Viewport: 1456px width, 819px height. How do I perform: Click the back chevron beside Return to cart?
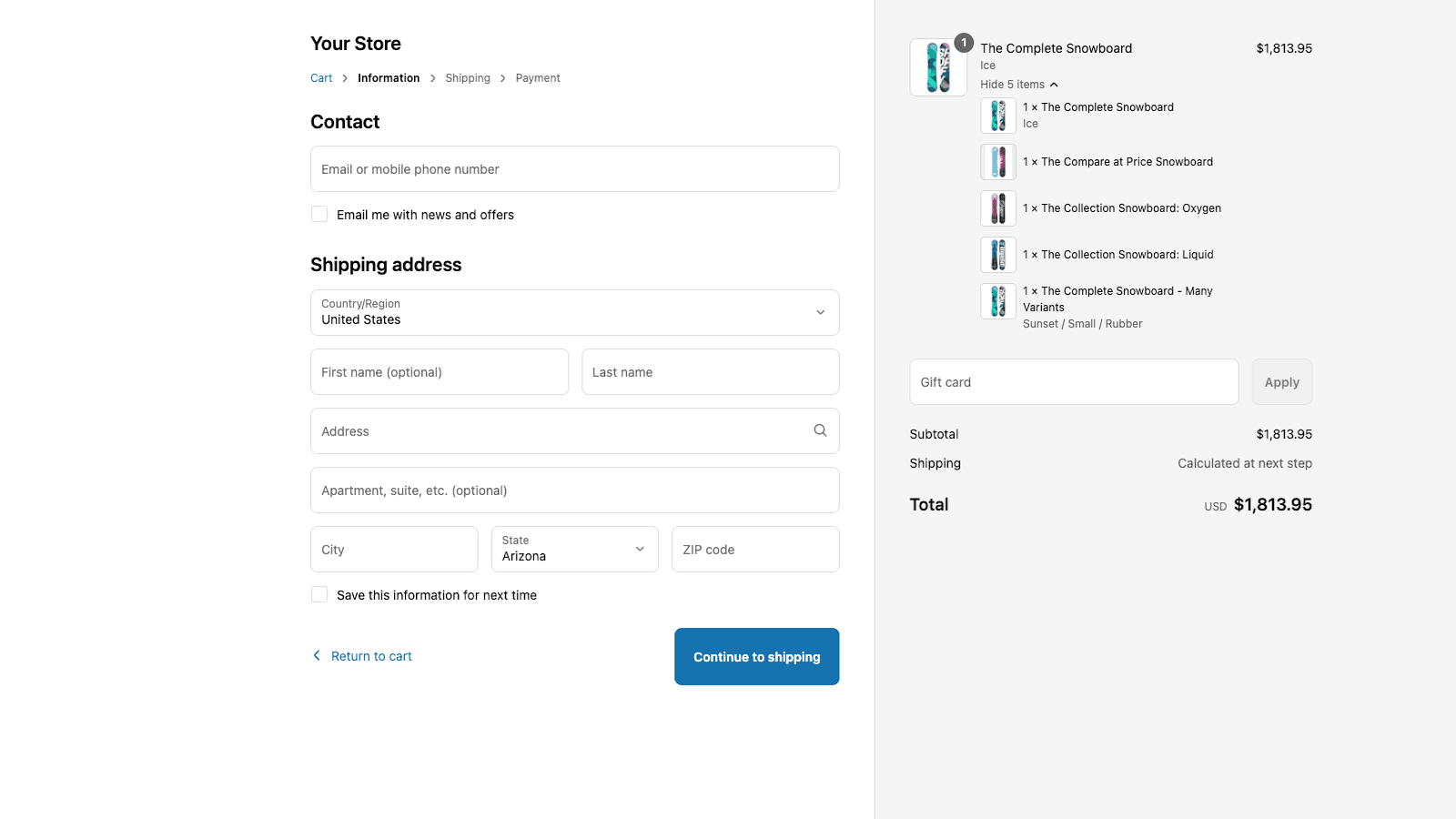(316, 655)
